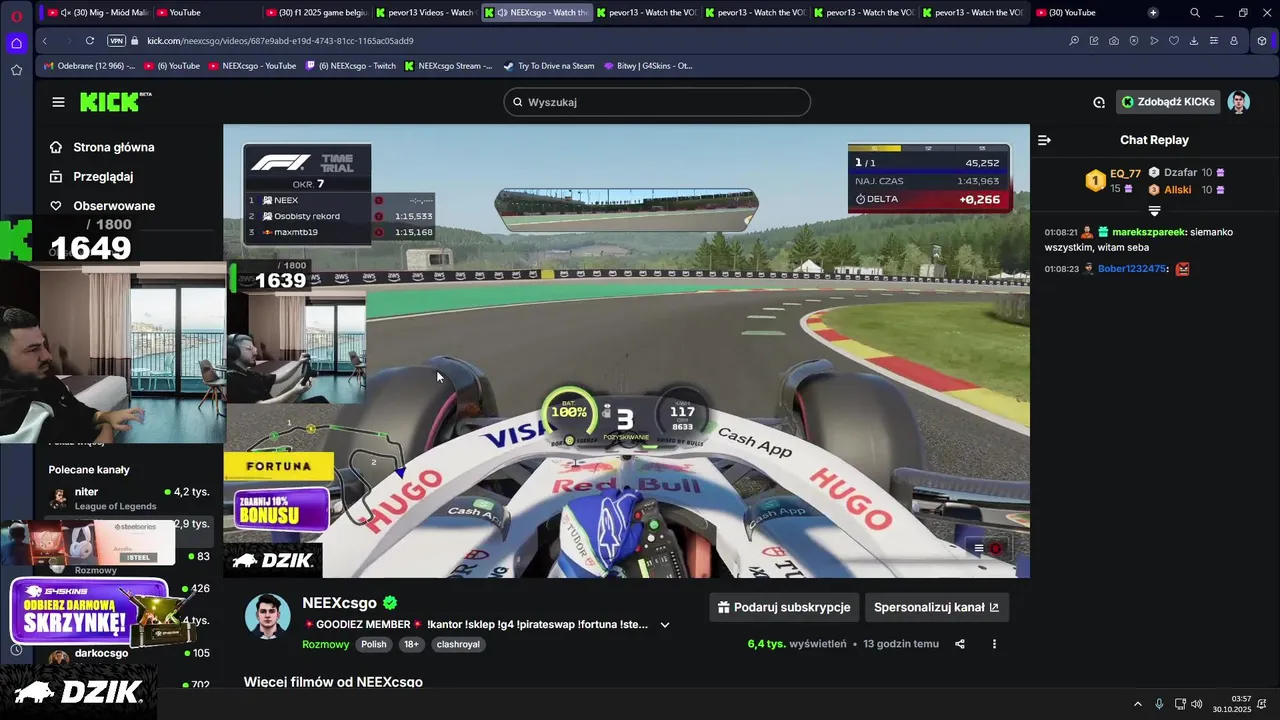Click the address bar URL
This screenshot has height=720, width=1280.
pyautogui.click(x=280, y=41)
